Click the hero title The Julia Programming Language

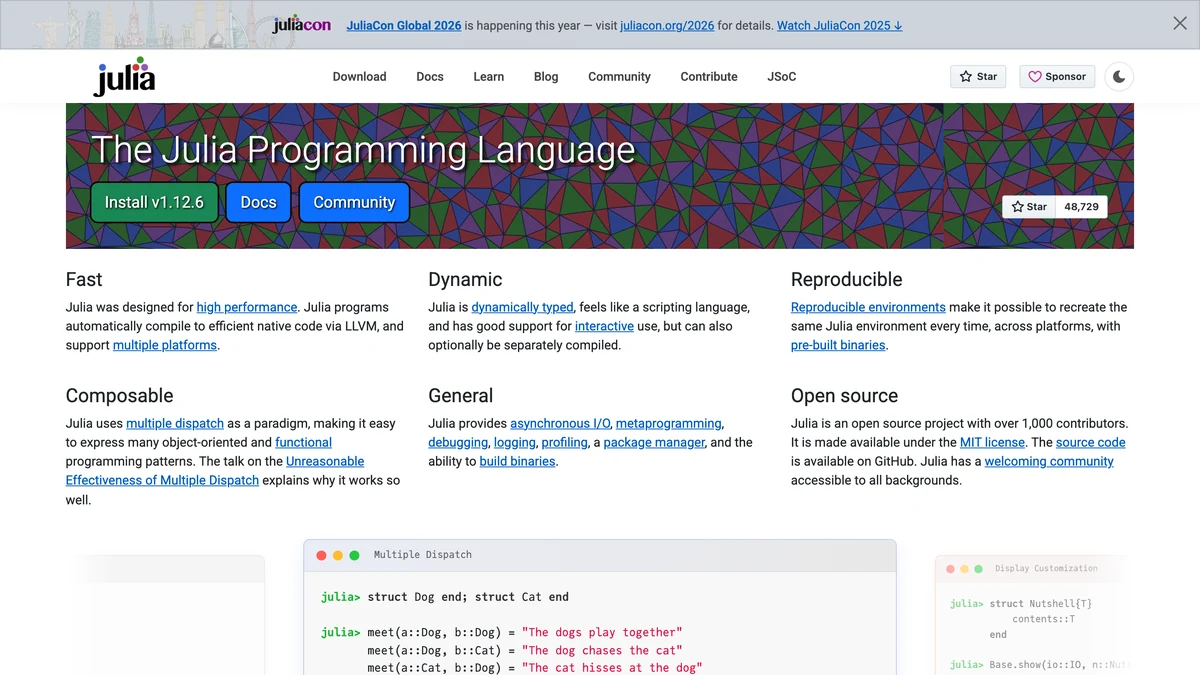point(363,150)
